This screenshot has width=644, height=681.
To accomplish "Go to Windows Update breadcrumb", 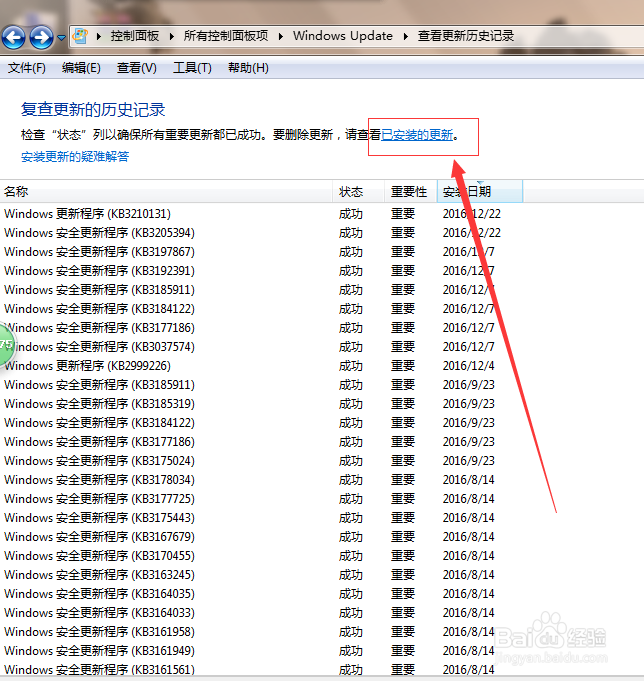I will (343, 36).
